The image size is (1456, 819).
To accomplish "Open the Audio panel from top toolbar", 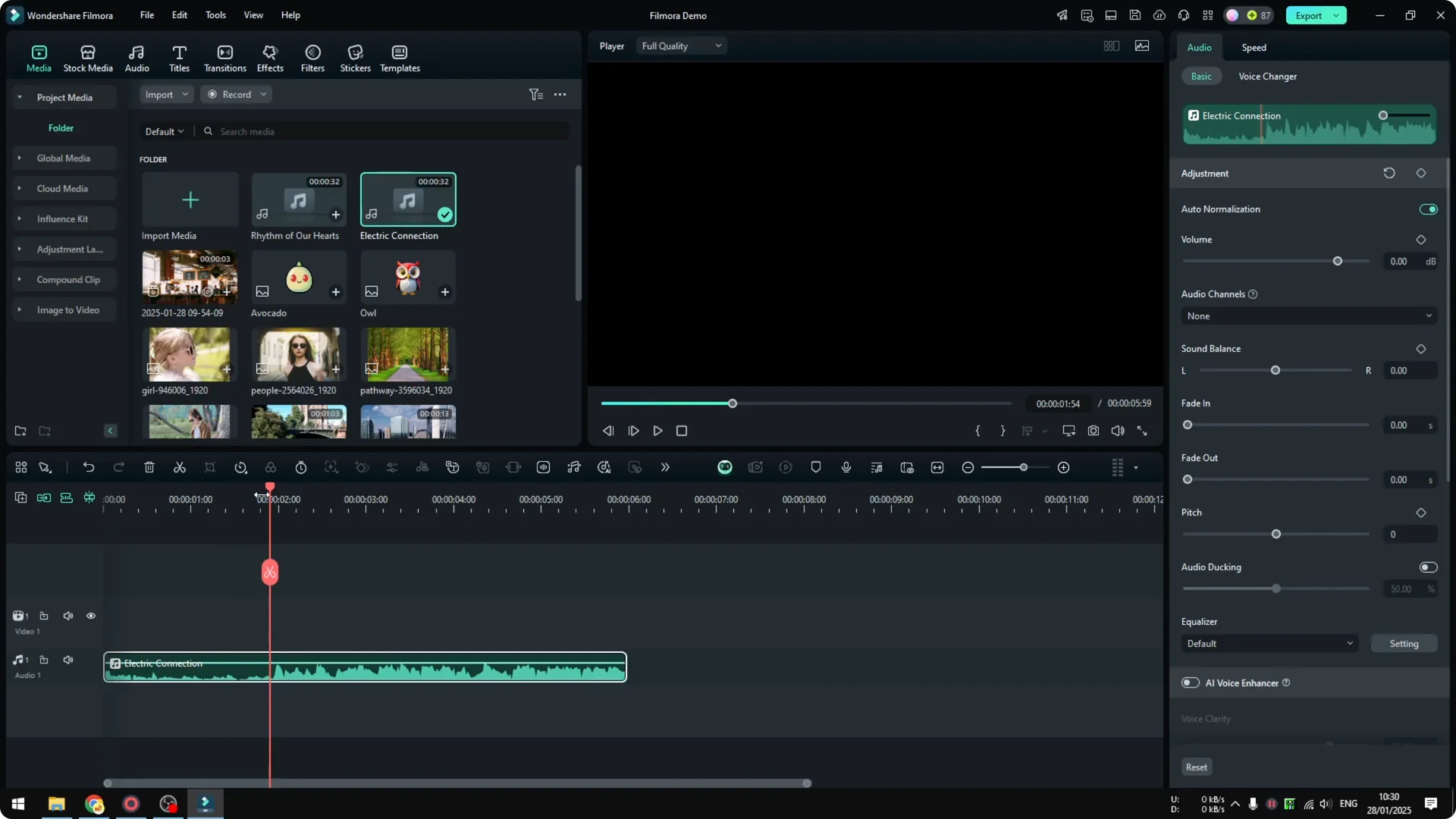I will tap(136, 57).
